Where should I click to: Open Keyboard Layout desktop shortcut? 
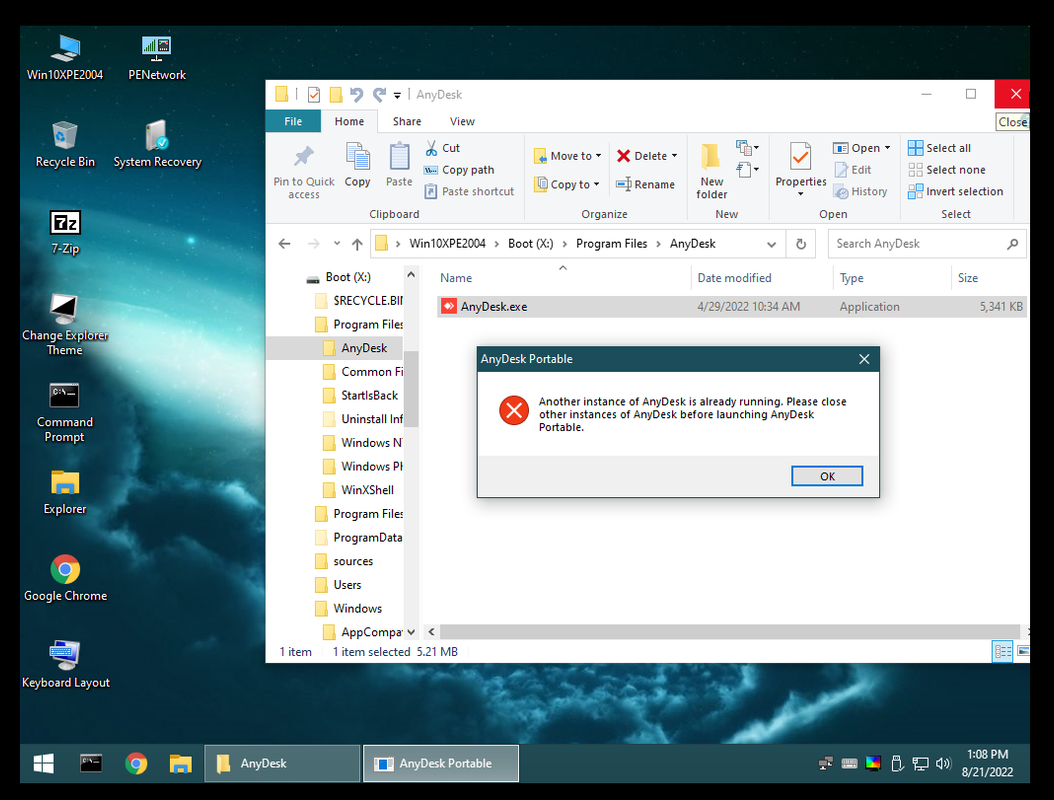click(65, 664)
